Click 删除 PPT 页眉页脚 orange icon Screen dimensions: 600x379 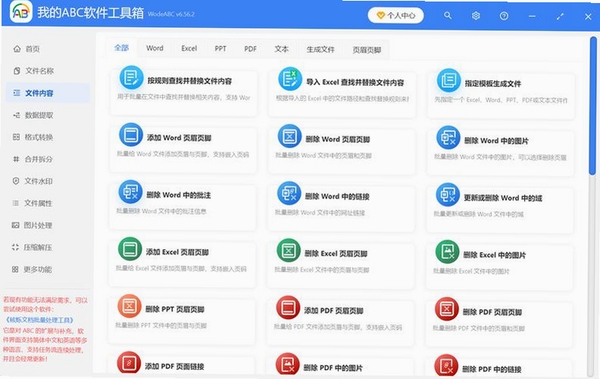[x=129, y=306]
